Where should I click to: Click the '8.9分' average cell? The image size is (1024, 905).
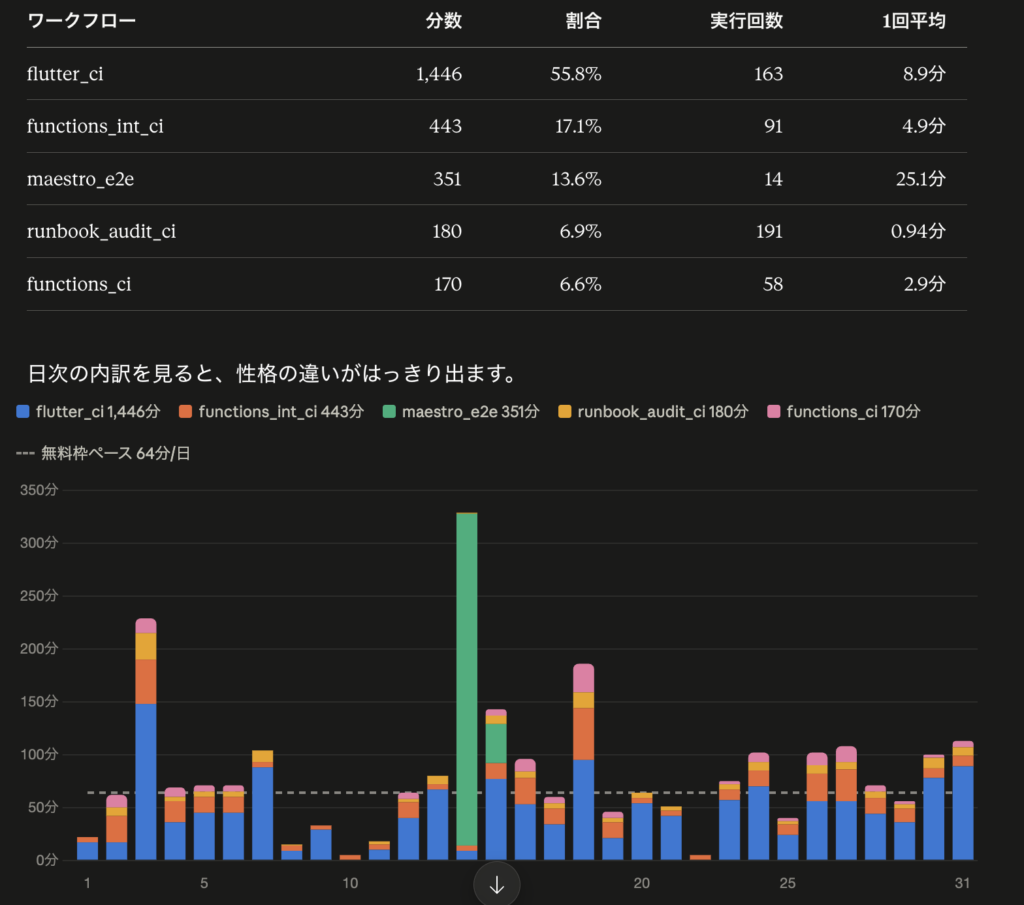(x=924, y=74)
